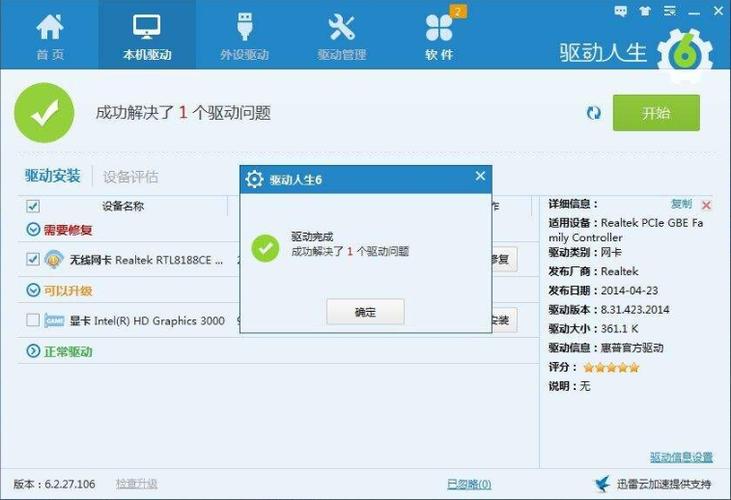Click the gear icon in dialog title

254,179
